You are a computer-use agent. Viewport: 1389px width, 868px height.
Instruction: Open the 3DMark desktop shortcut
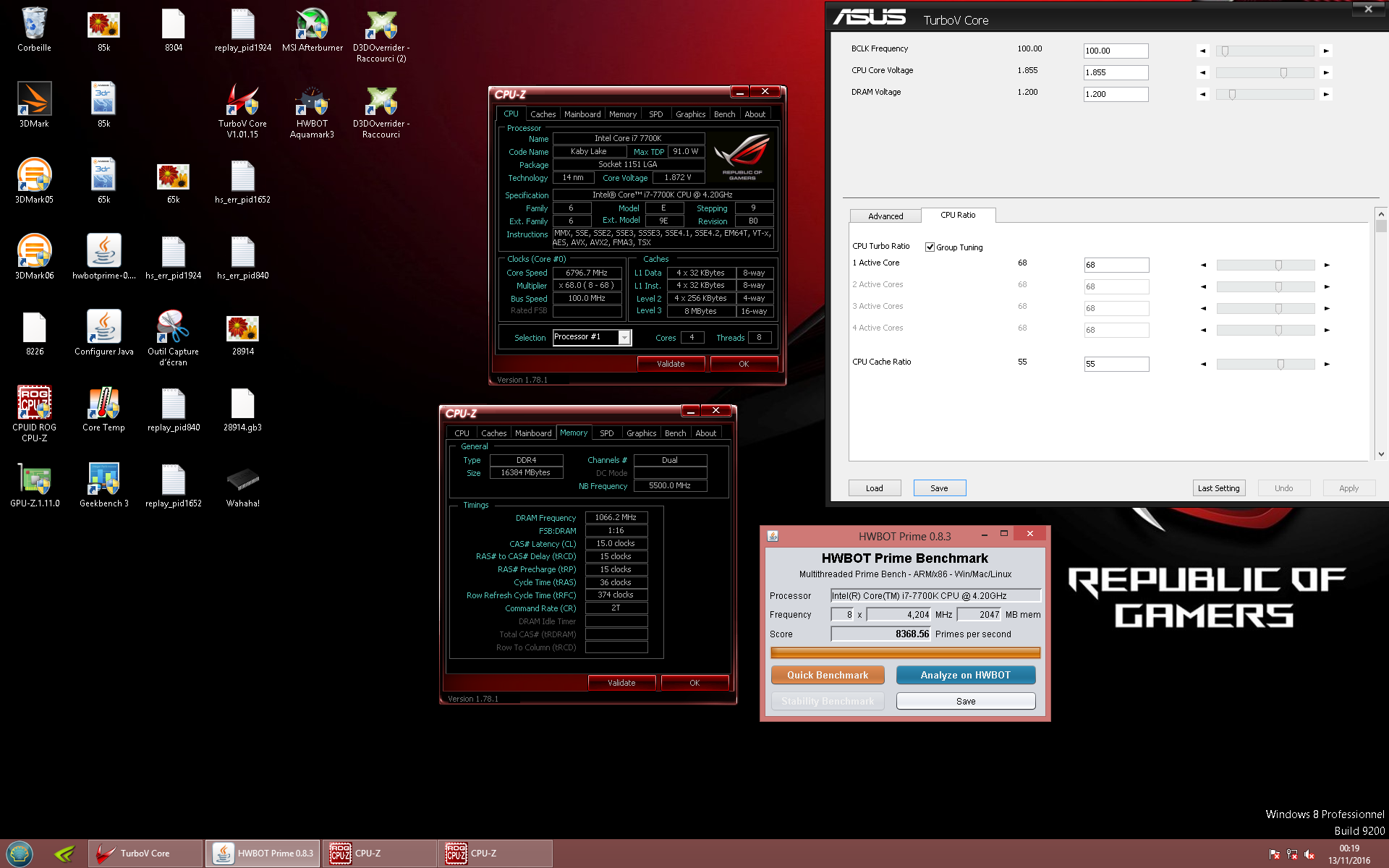tap(34, 105)
